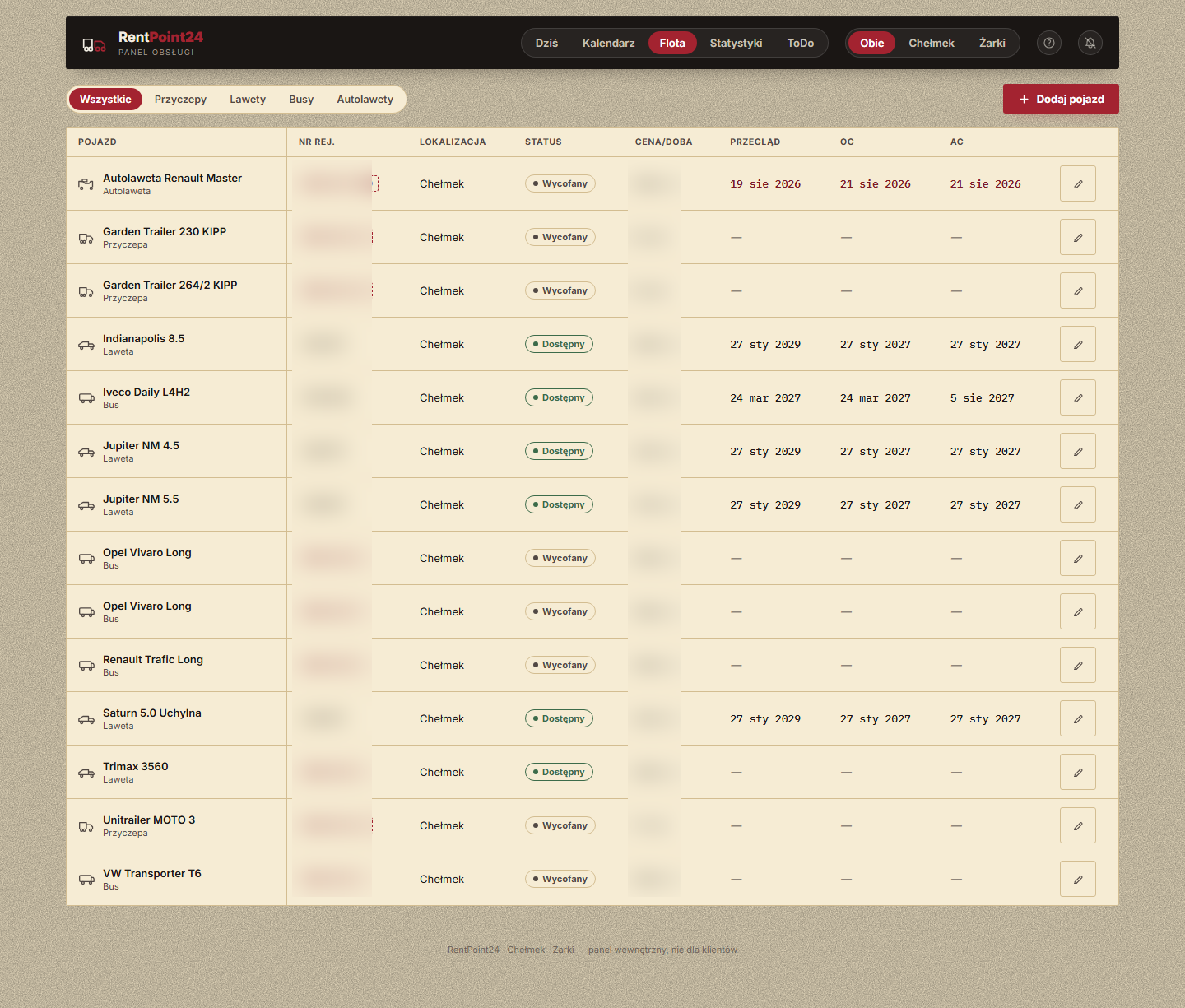
Task: Filter the fleet by Lawety
Action: point(248,100)
